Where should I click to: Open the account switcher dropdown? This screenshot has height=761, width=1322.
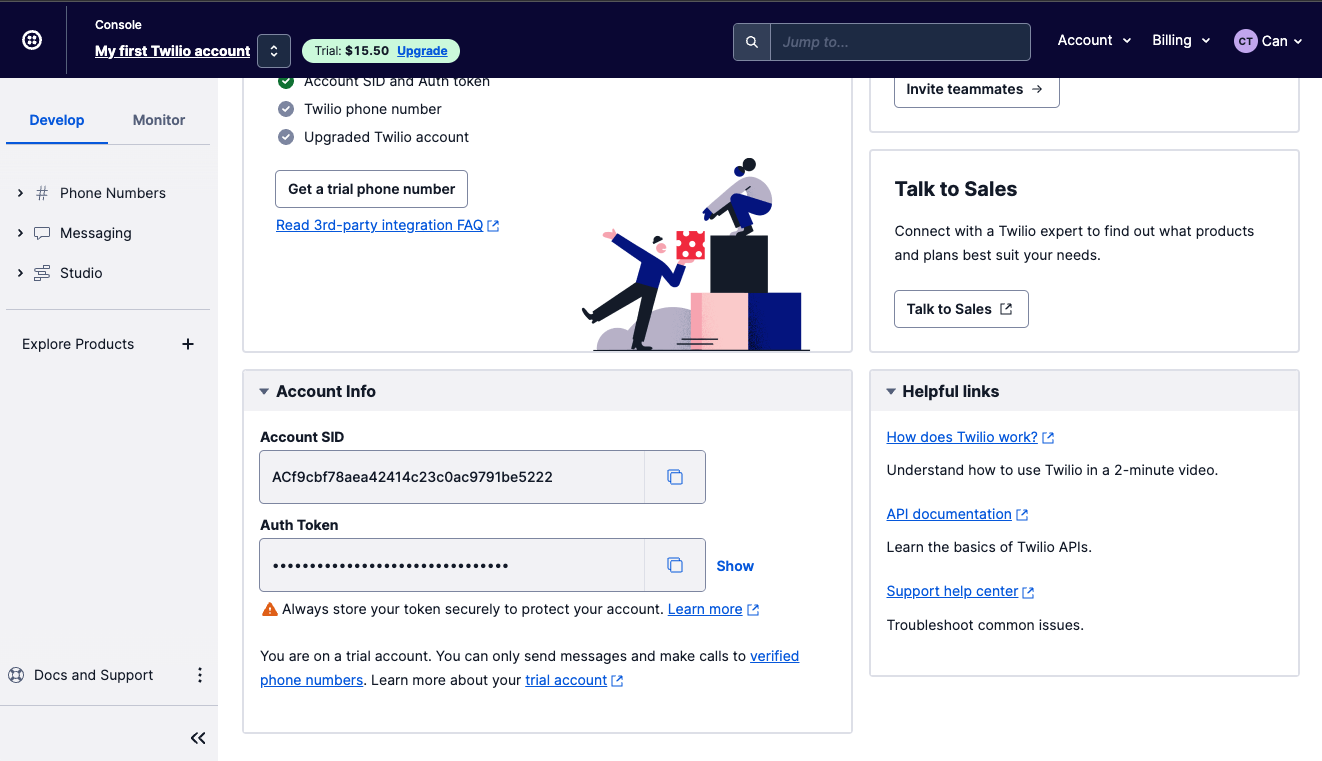(x=274, y=51)
